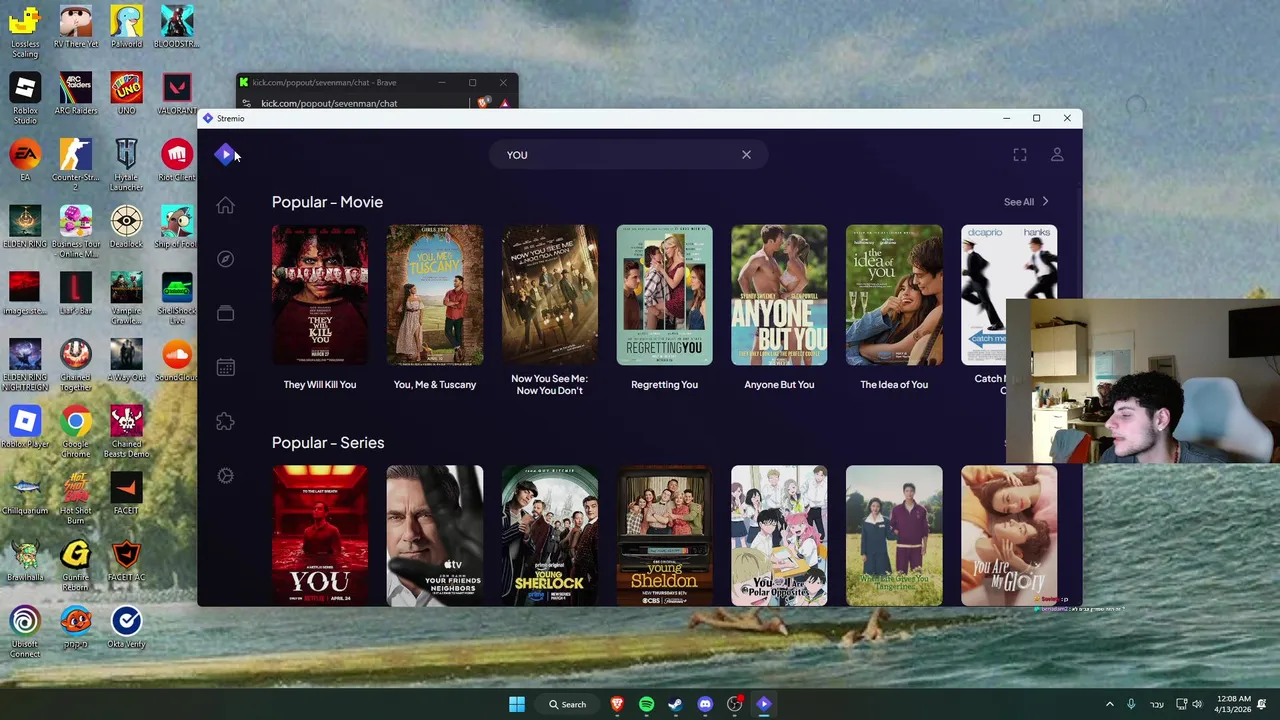This screenshot has height=720, width=1280.
Task: Open the Calendar icon in Stremio sidebar
Action: pyautogui.click(x=225, y=367)
